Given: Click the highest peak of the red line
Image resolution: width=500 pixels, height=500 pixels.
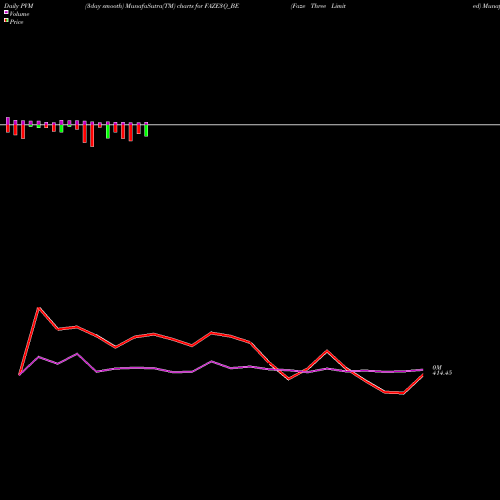Looking at the screenshot, I should [x=39, y=308].
